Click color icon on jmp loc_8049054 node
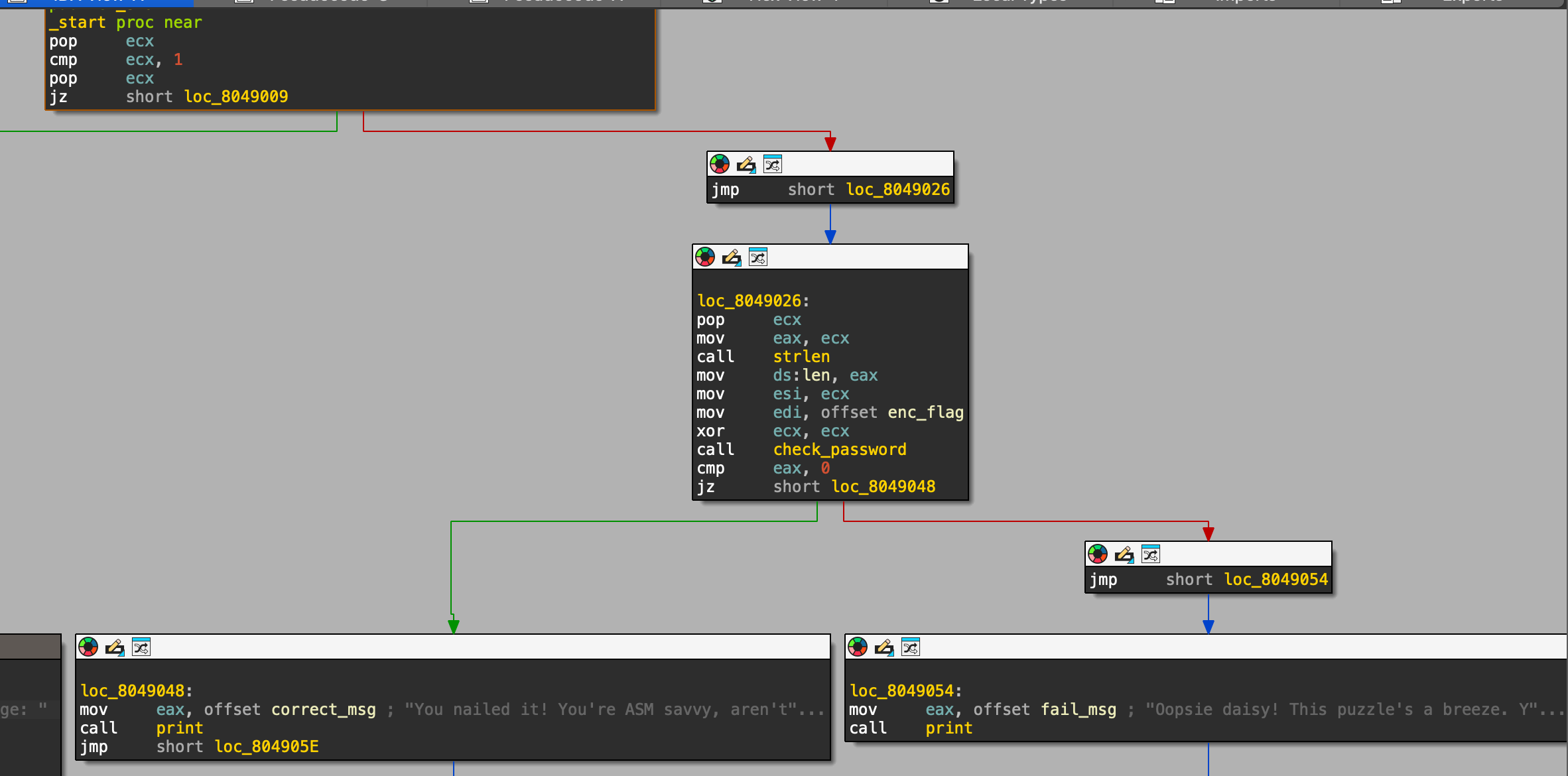Screen dimensions: 1568x776 click(x=1098, y=554)
